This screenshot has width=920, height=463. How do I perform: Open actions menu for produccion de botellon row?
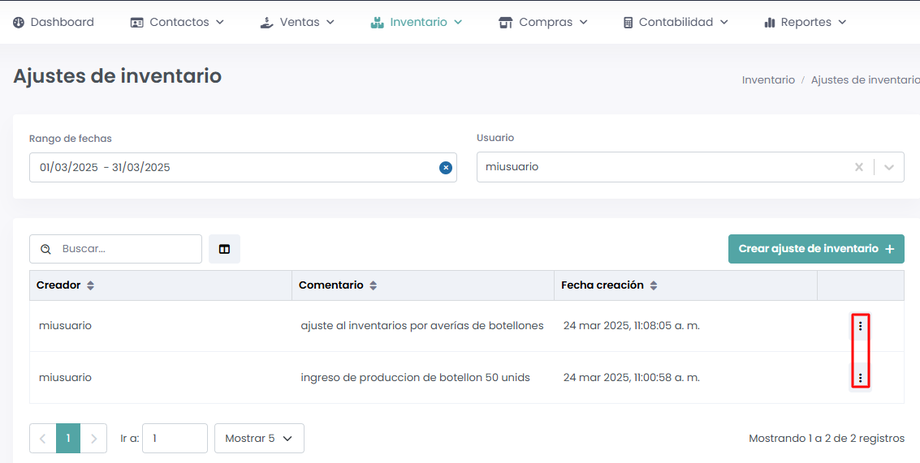click(860, 378)
